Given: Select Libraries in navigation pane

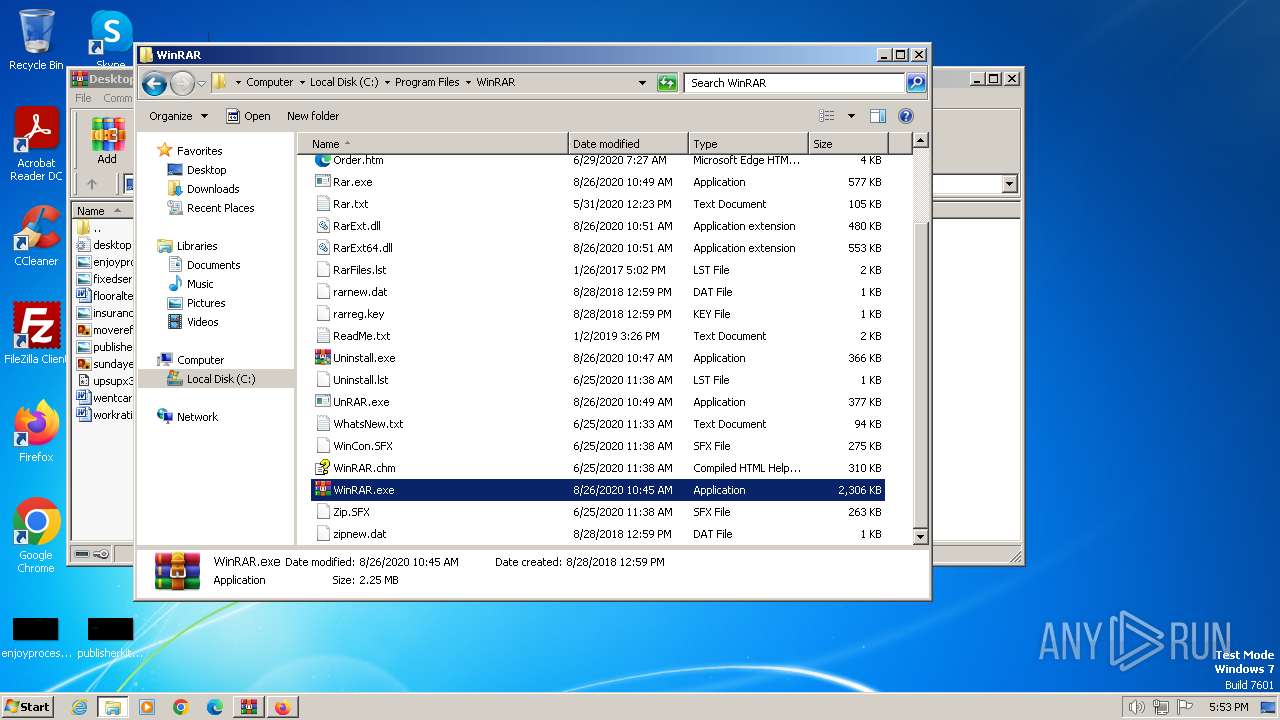Looking at the screenshot, I should (197, 246).
